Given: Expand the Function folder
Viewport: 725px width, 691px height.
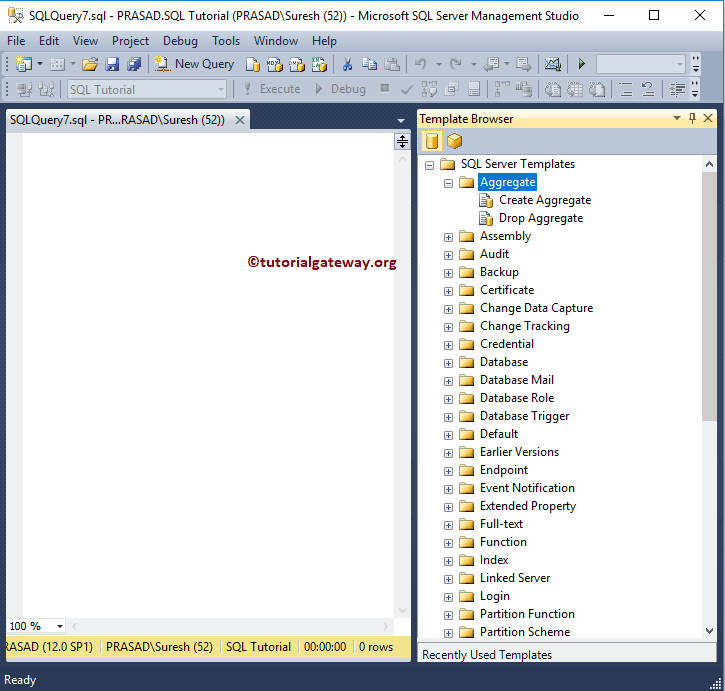Looking at the screenshot, I should click(448, 543).
